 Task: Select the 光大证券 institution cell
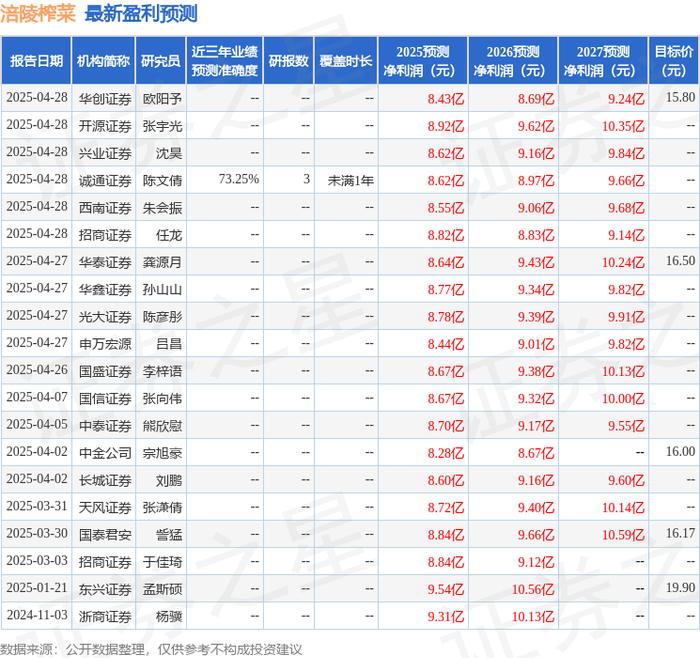105,317
